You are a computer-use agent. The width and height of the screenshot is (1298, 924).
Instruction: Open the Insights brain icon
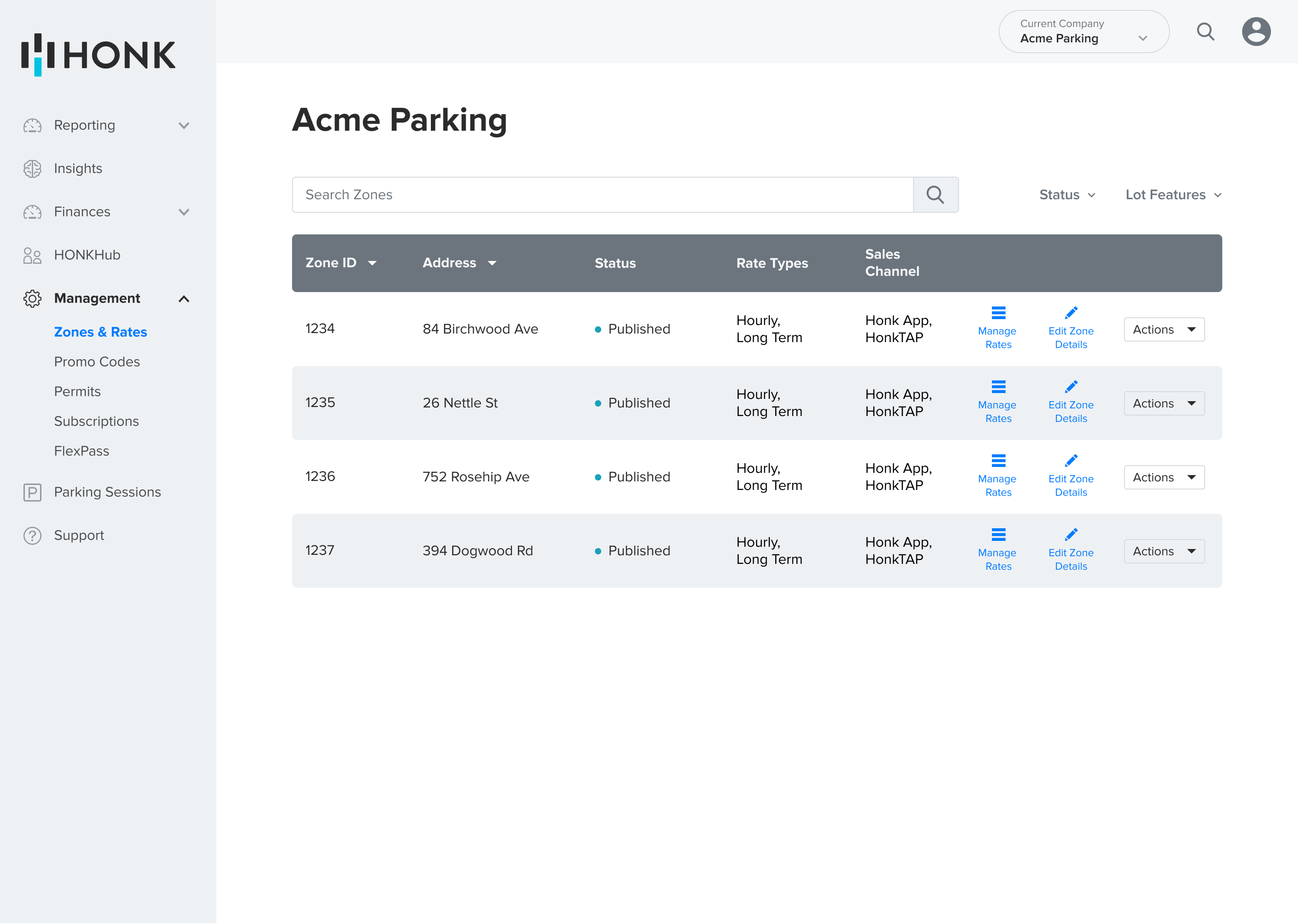32,169
